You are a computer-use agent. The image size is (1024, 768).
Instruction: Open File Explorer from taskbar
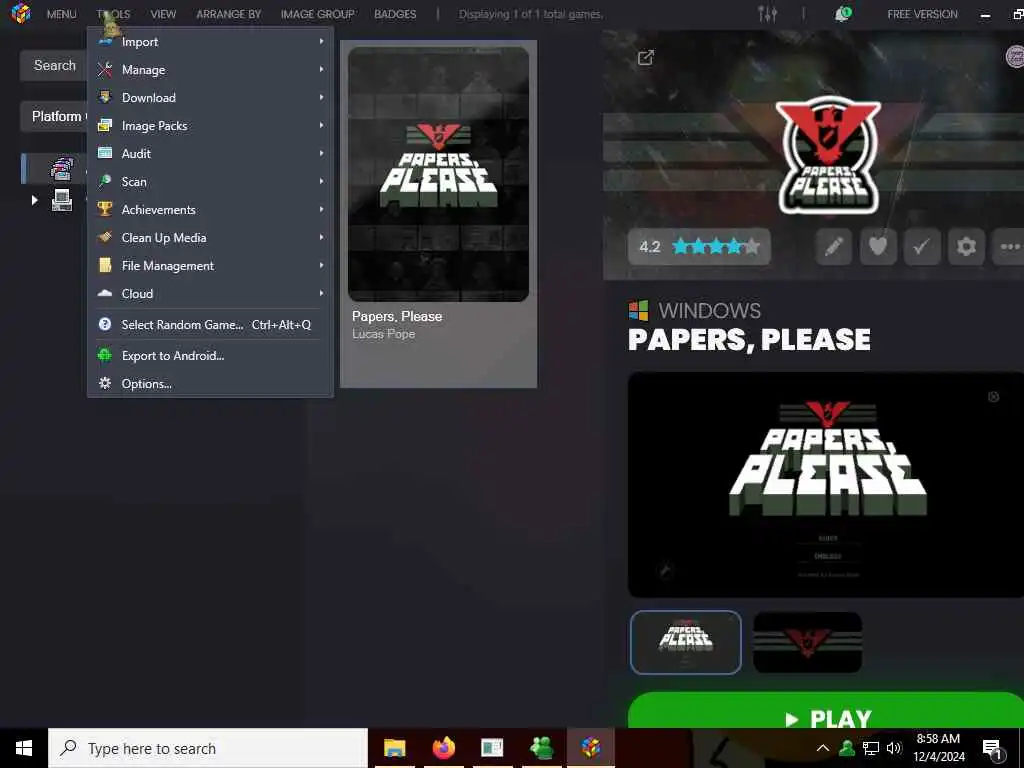(x=394, y=748)
